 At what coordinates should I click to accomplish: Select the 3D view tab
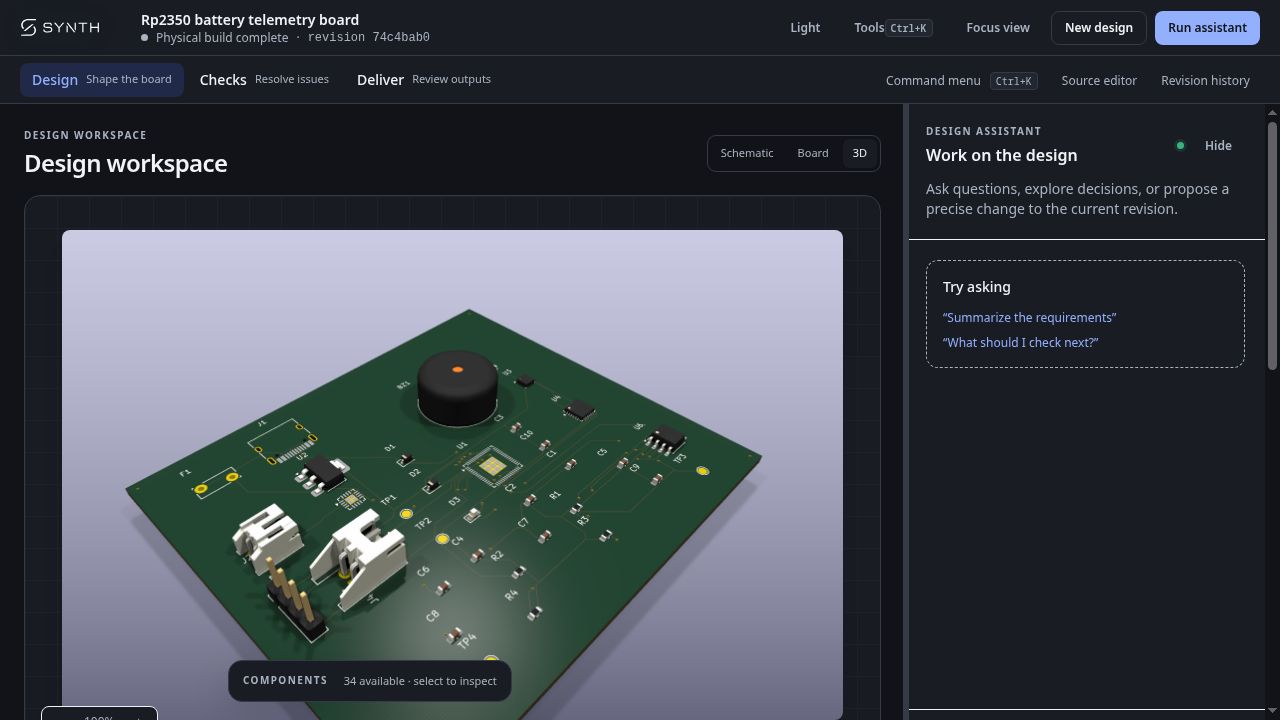click(859, 153)
